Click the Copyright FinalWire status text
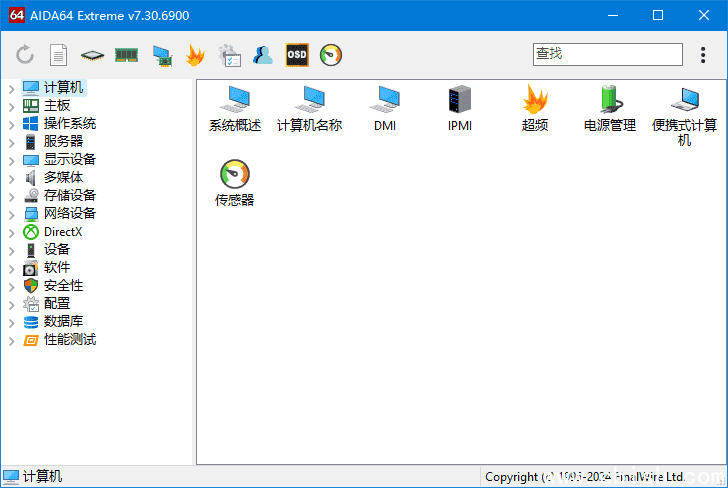The height and width of the screenshot is (488, 728). coord(584,477)
